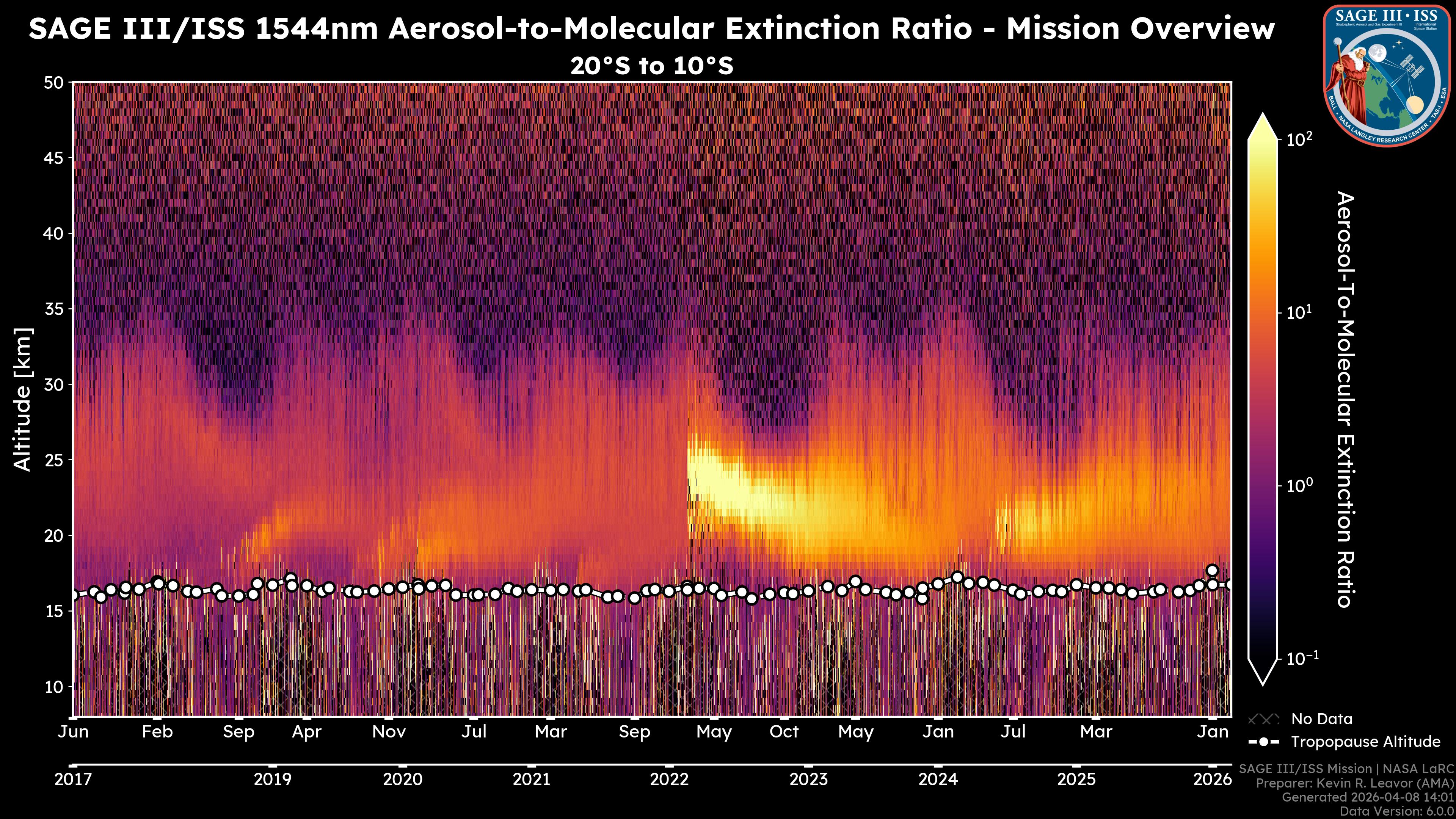Click the highest tropopause marker near Jan 2026
The height and width of the screenshot is (819, 1456).
(1212, 570)
